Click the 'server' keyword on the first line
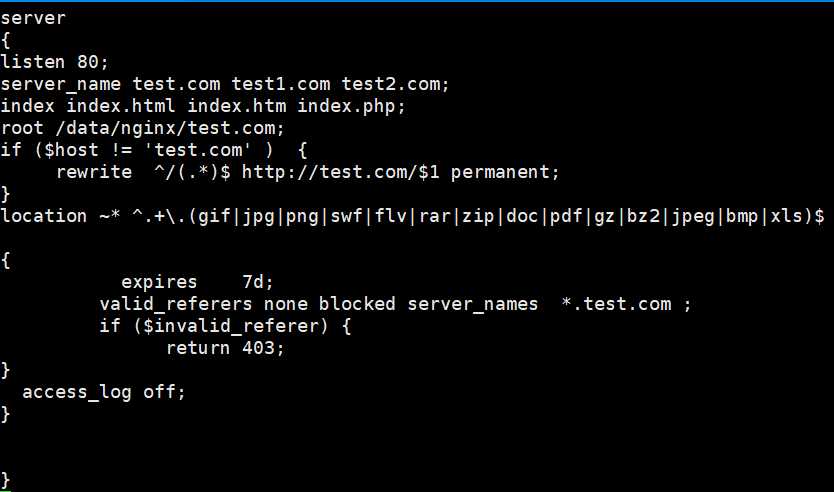834x492 pixels. pyautogui.click(x=33, y=17)
